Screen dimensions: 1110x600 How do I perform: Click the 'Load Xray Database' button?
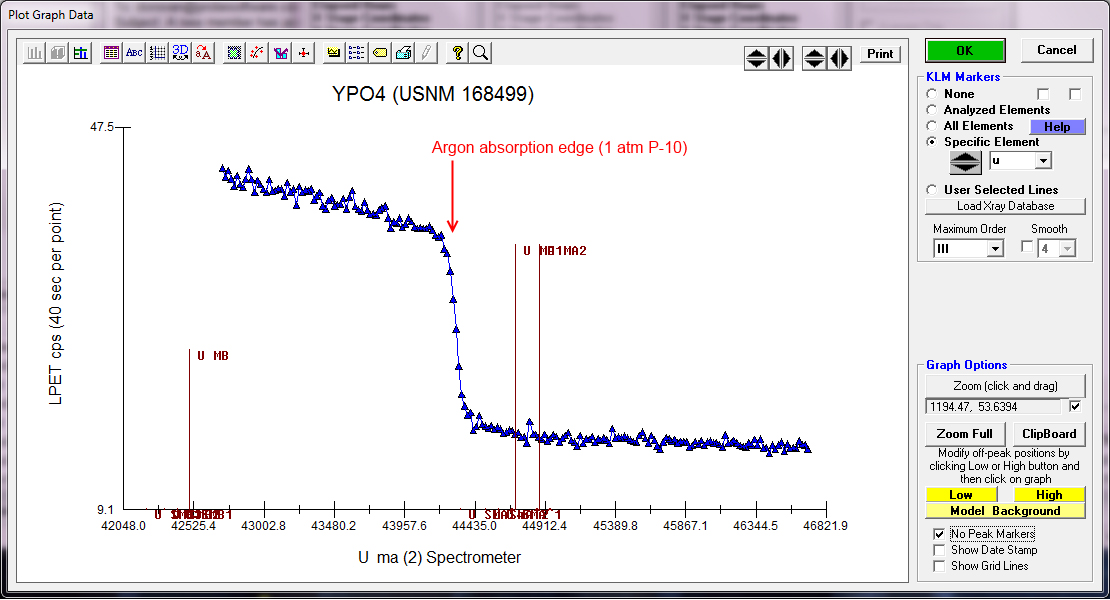(1005, 206)
